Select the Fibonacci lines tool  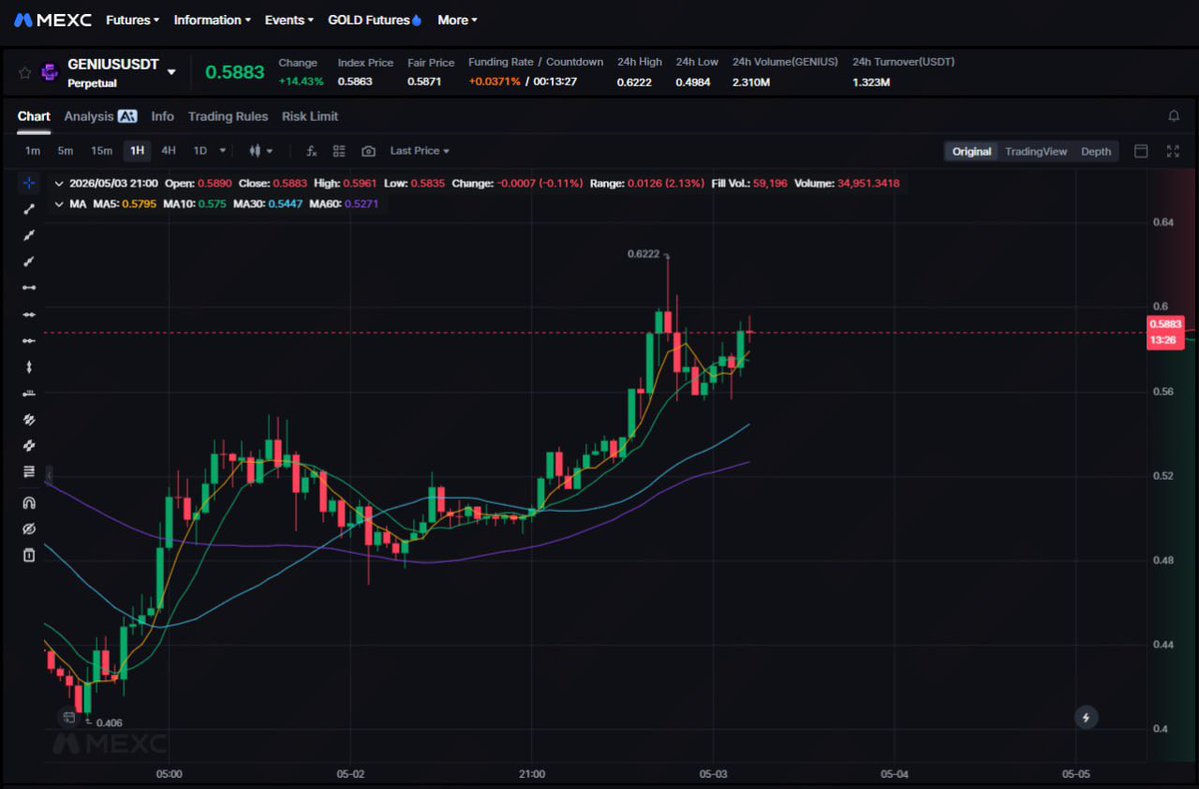[x=29, y=472]
